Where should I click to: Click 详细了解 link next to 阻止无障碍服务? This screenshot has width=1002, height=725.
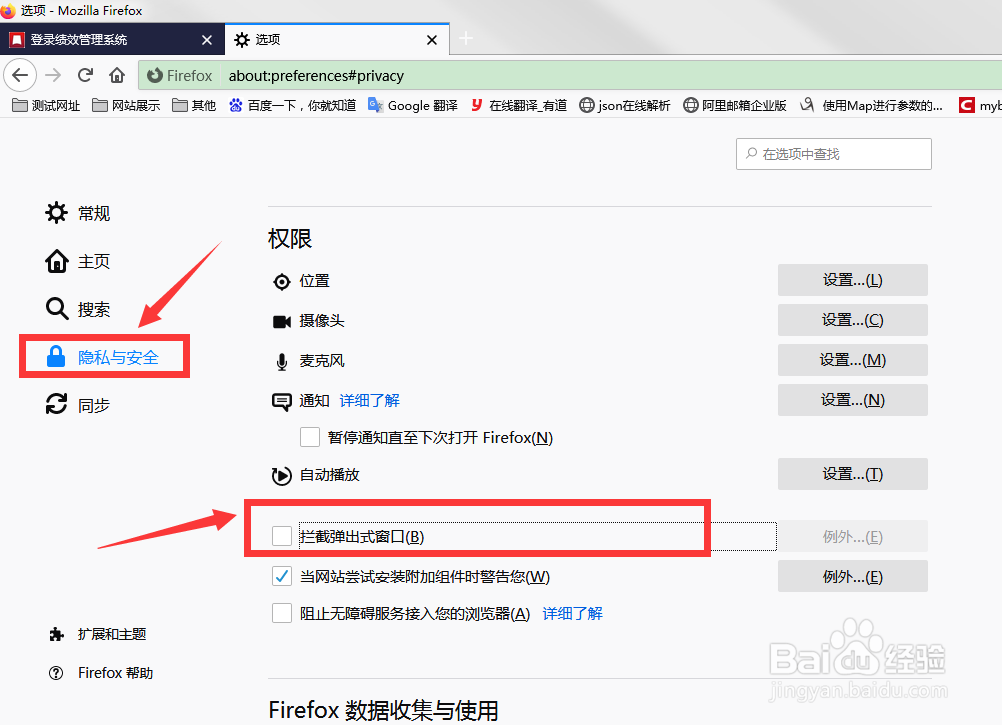click(573, 614)
